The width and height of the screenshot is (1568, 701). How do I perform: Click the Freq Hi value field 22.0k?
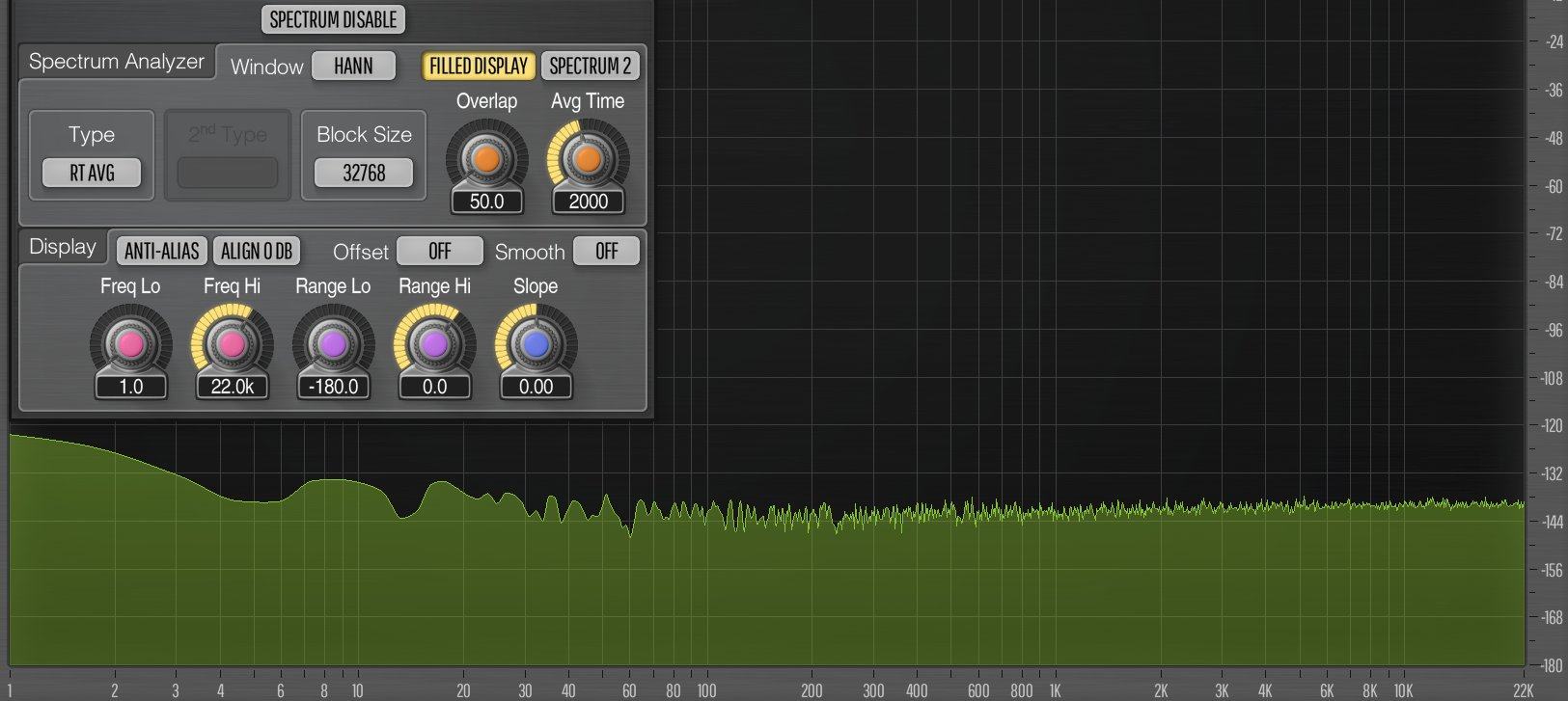[232, 387]
